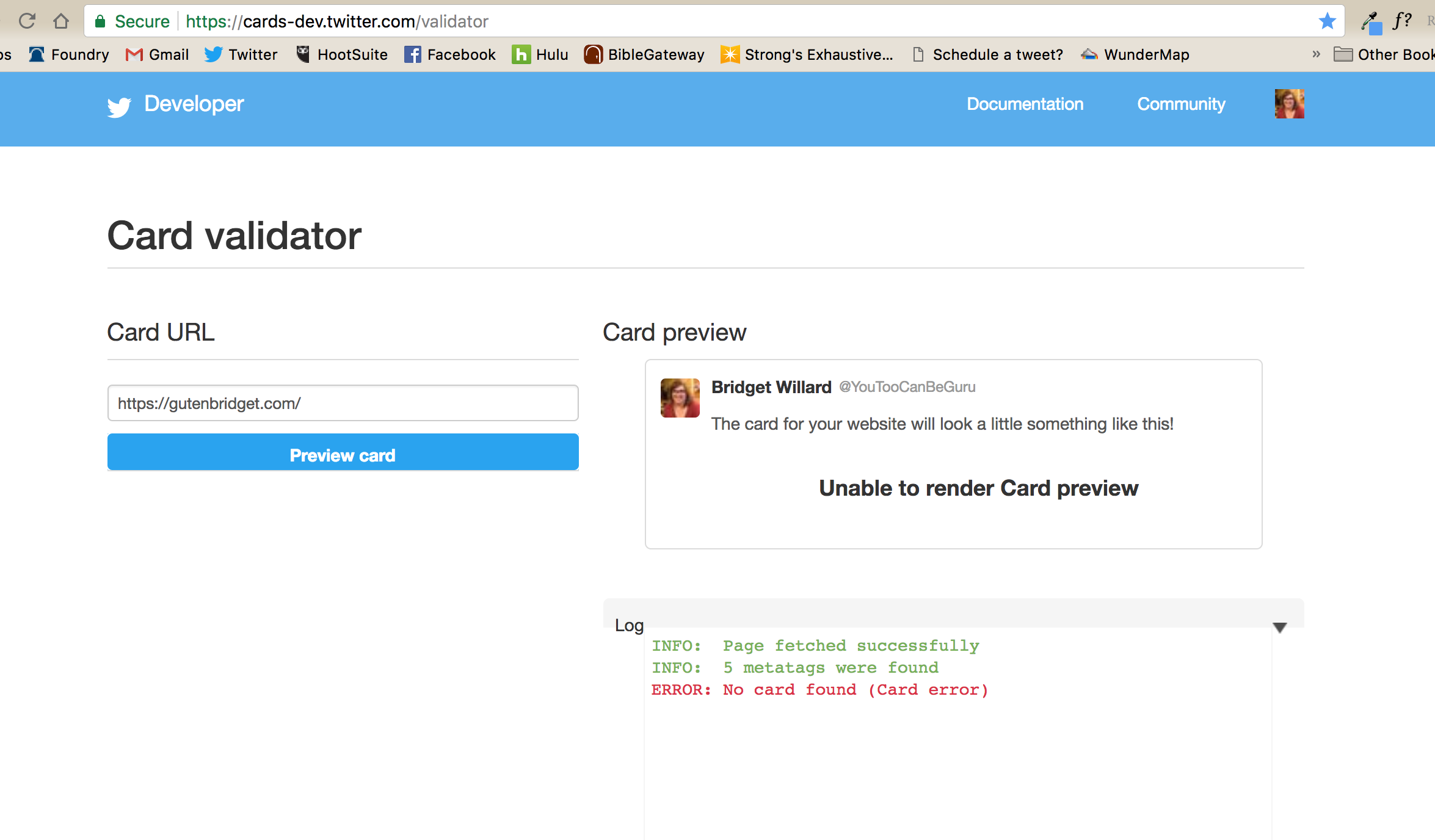This screenshot has height=840, width=1435.
Task: Click the eyedropper extension icon
Action: pyautogui.click(x=1371, y=23)
